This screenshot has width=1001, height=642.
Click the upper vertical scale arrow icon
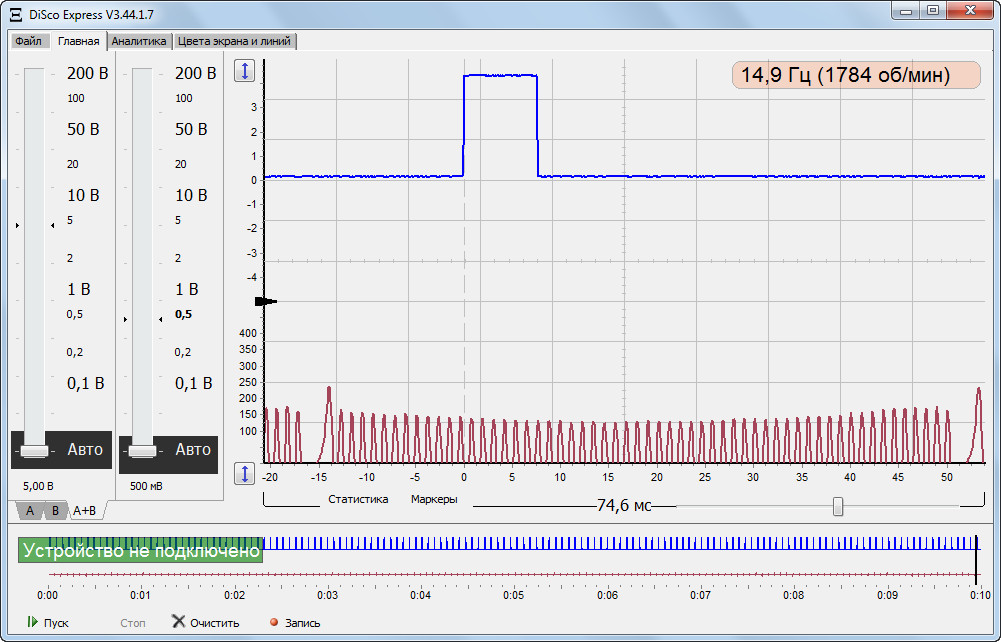pyautogui.click(x=245, y=70)
